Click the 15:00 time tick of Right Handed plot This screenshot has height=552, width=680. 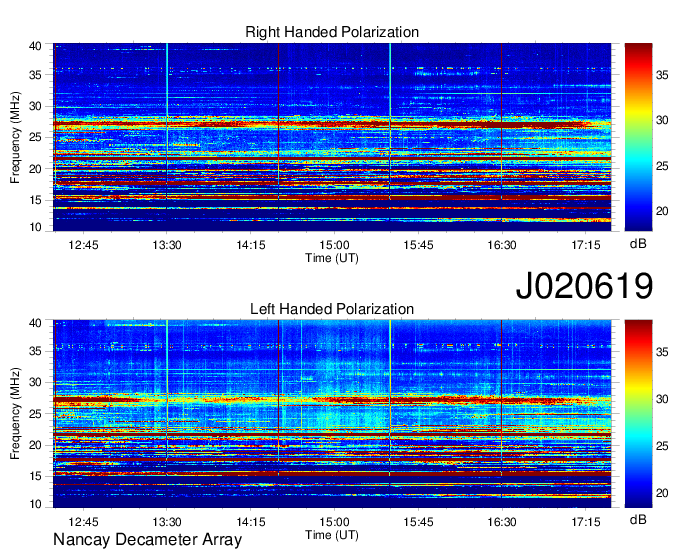tap(334, 245)
